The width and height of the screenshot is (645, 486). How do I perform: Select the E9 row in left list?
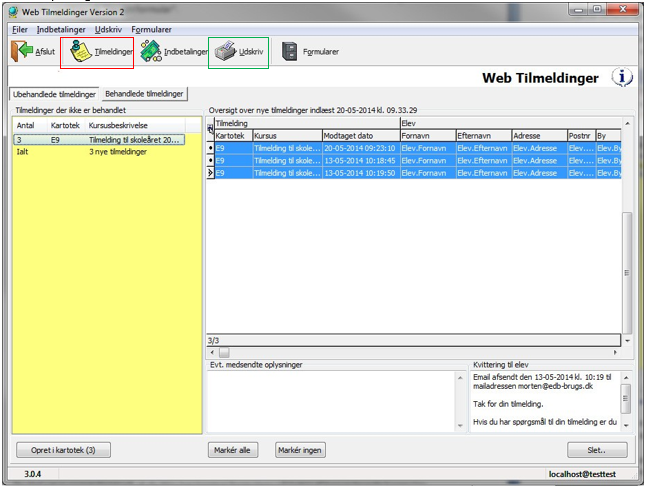coord(99,140)
